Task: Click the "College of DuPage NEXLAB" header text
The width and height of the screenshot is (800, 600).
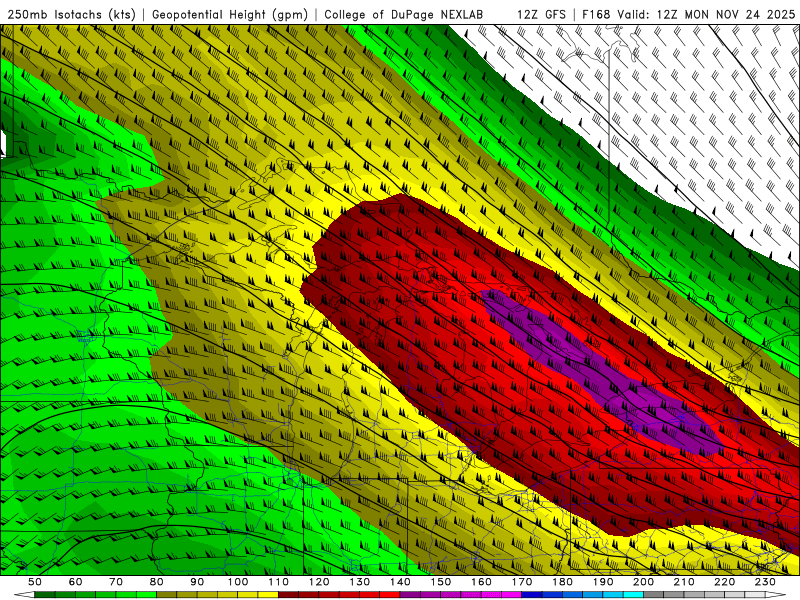Action: [x=403, y=14]
